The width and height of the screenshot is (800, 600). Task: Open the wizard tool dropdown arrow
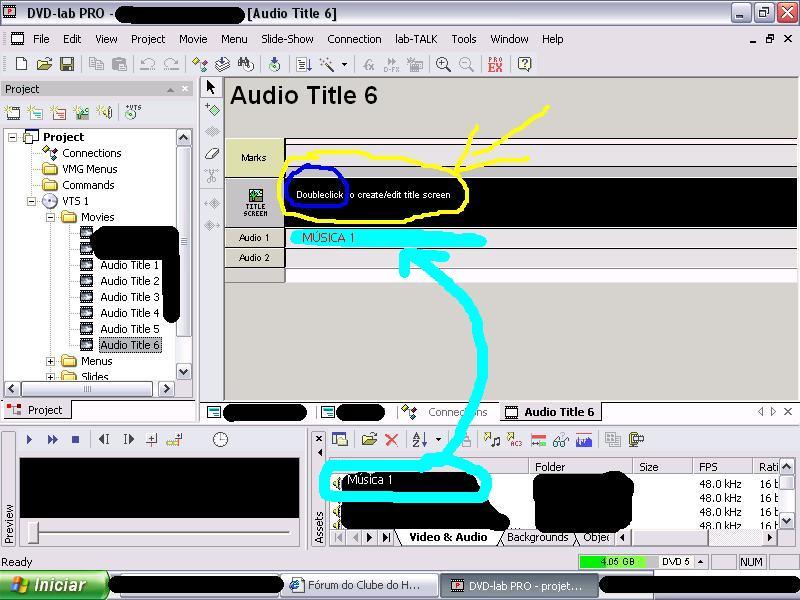click(344, 64)
